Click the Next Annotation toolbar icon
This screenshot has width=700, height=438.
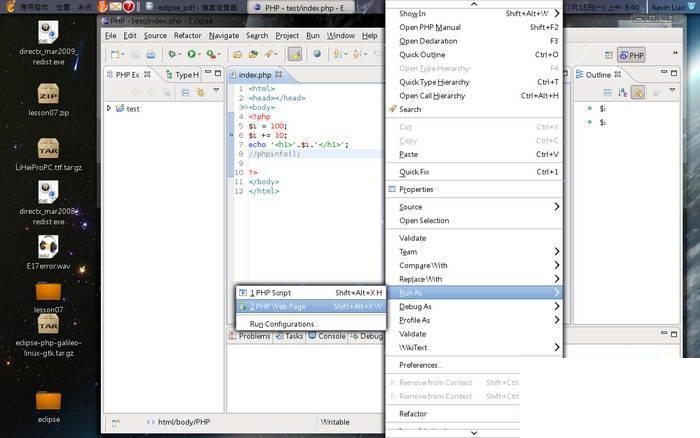(337, 54)
